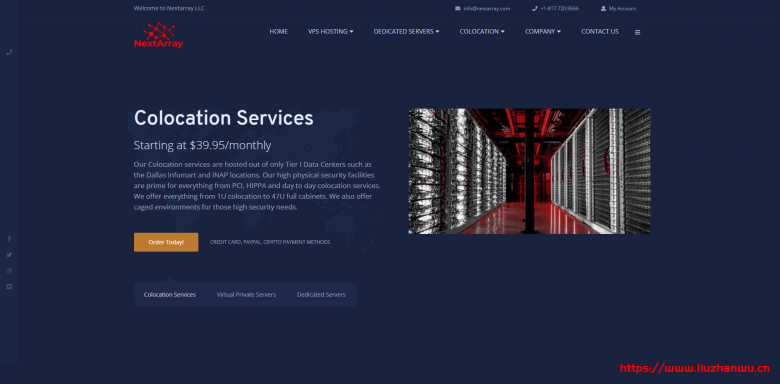Expand the Company dropdown menu
This screenshot has width=780, height=384.
point(543,31)
